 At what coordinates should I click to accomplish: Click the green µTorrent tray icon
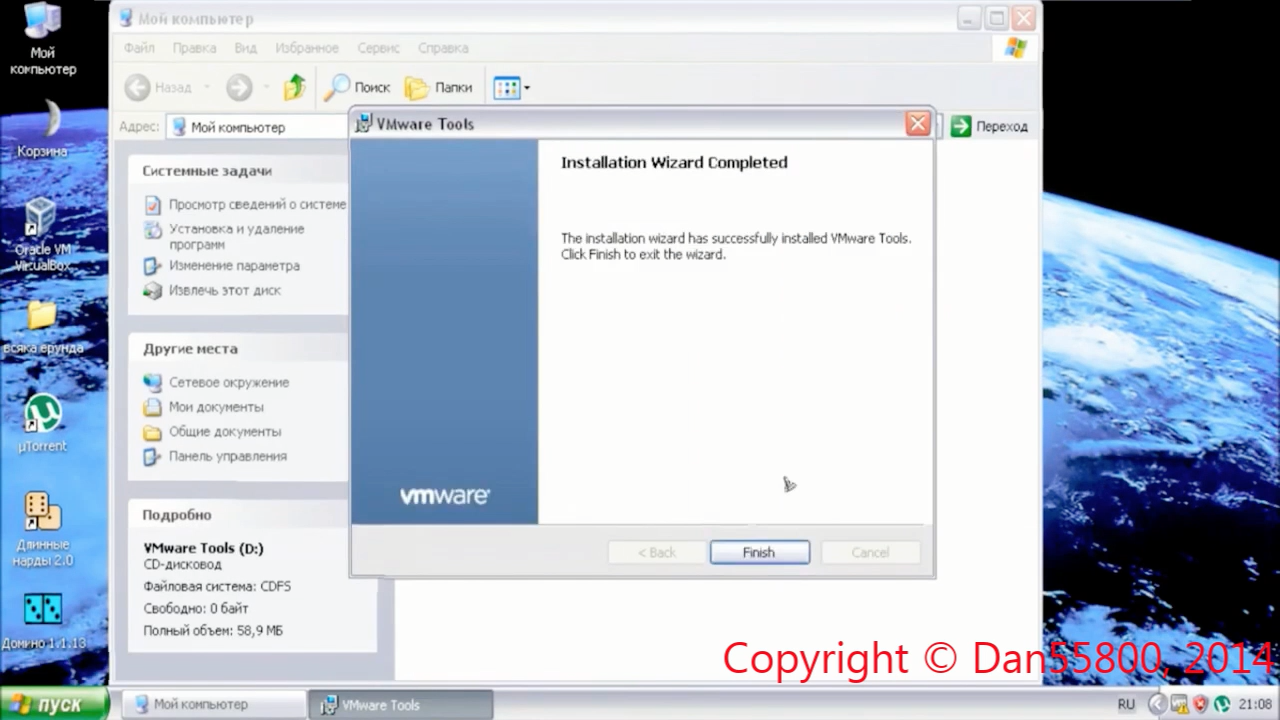[1223, 704]
